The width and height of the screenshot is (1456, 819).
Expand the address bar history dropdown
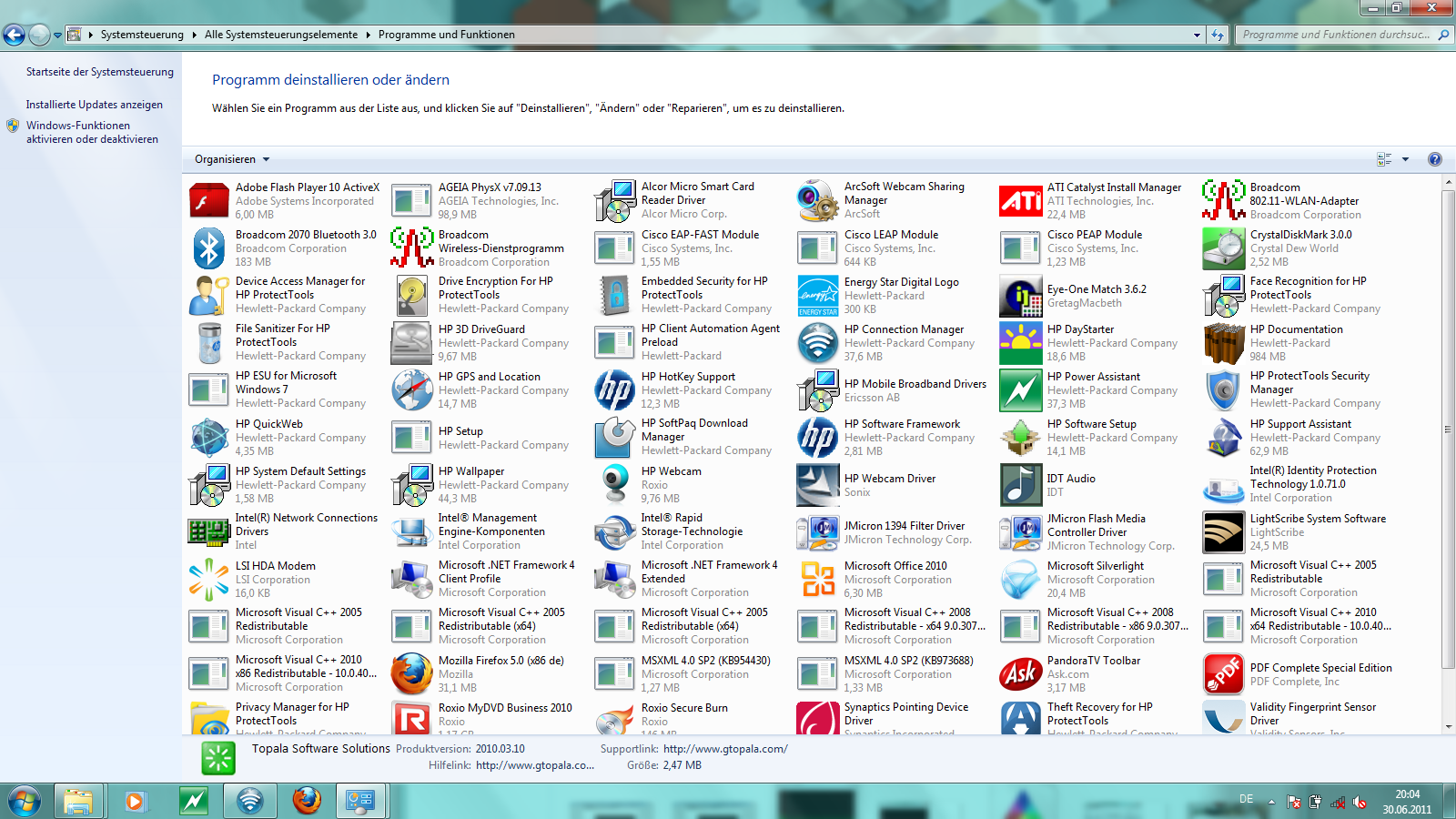pos(1197,35)
